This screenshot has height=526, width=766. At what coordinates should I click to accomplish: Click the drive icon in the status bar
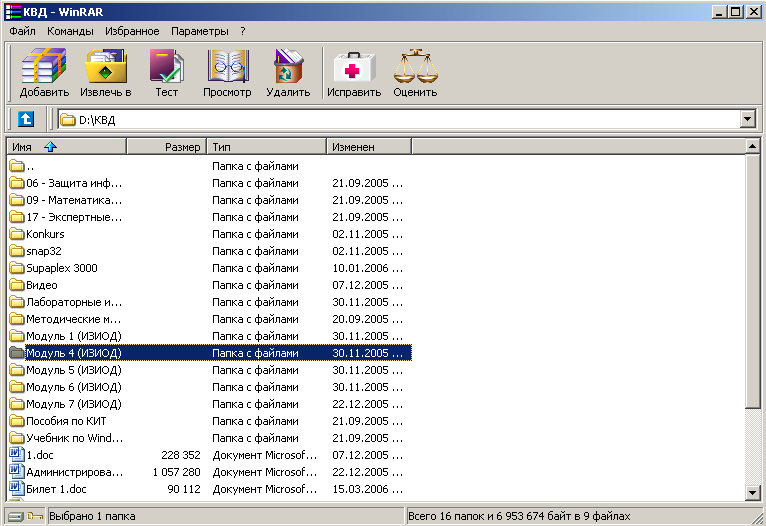[16, 516]
